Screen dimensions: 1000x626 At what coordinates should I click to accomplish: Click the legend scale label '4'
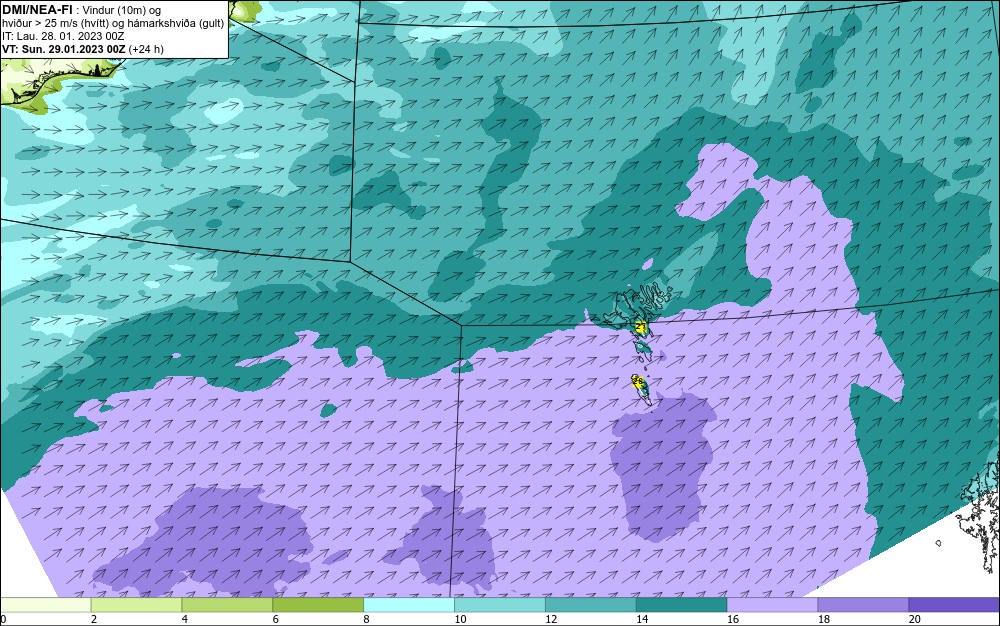pos(185,619)
